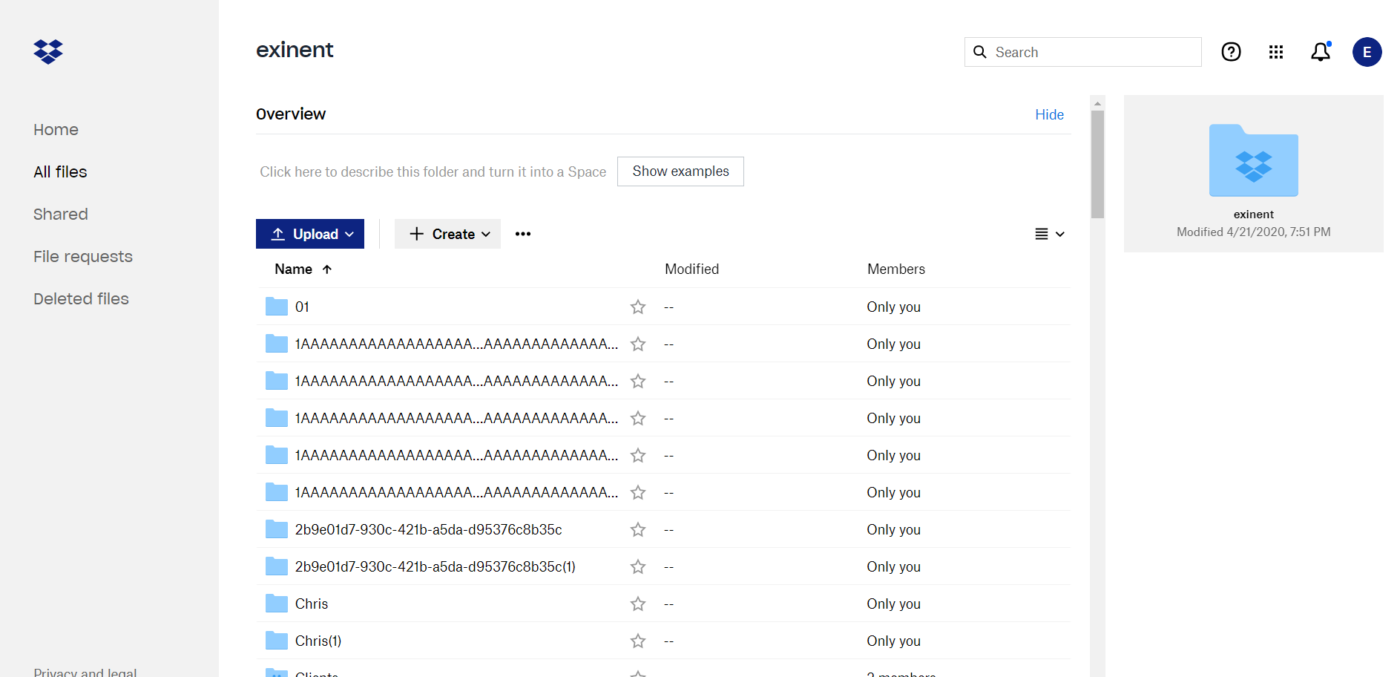The width and height of the screenshot is (1400, 677).
Task: Click the Chris folder icon
Action: point(277,604)
